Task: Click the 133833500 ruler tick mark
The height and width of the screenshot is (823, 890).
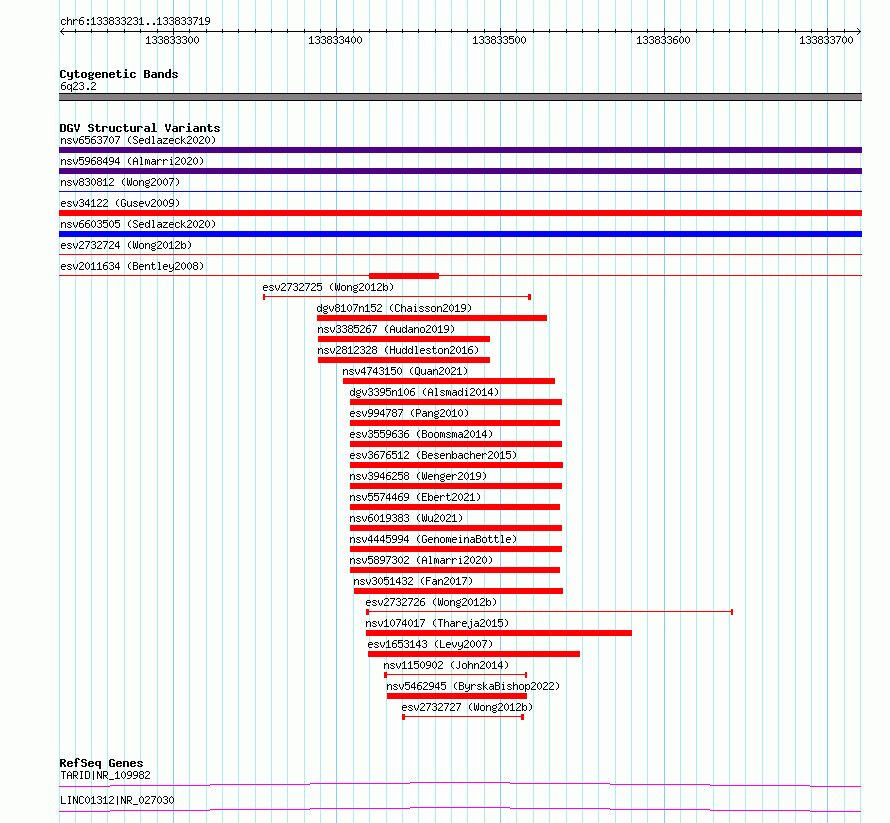Action: coord(500,32)
